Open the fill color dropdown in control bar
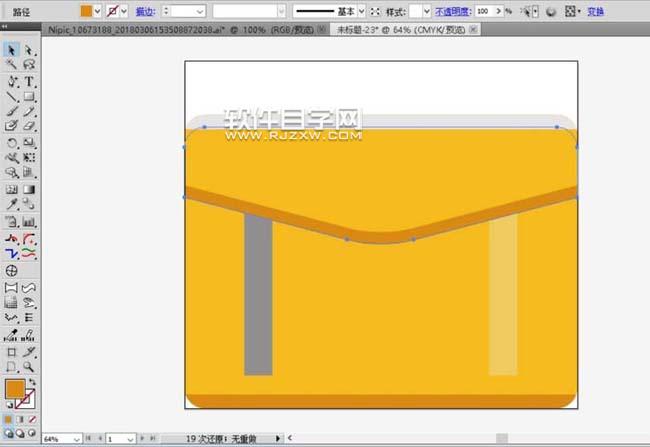650x447 pixels. pyautogui.click(x=97, y=11)
